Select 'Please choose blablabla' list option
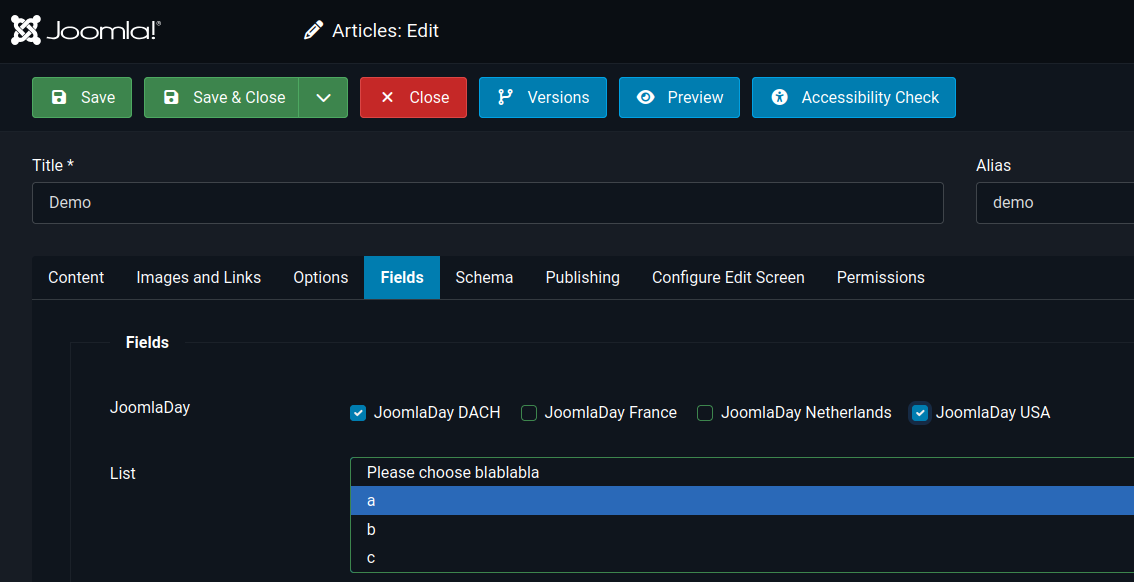This screenshot has height=582, width=1134. click(742, 472)
